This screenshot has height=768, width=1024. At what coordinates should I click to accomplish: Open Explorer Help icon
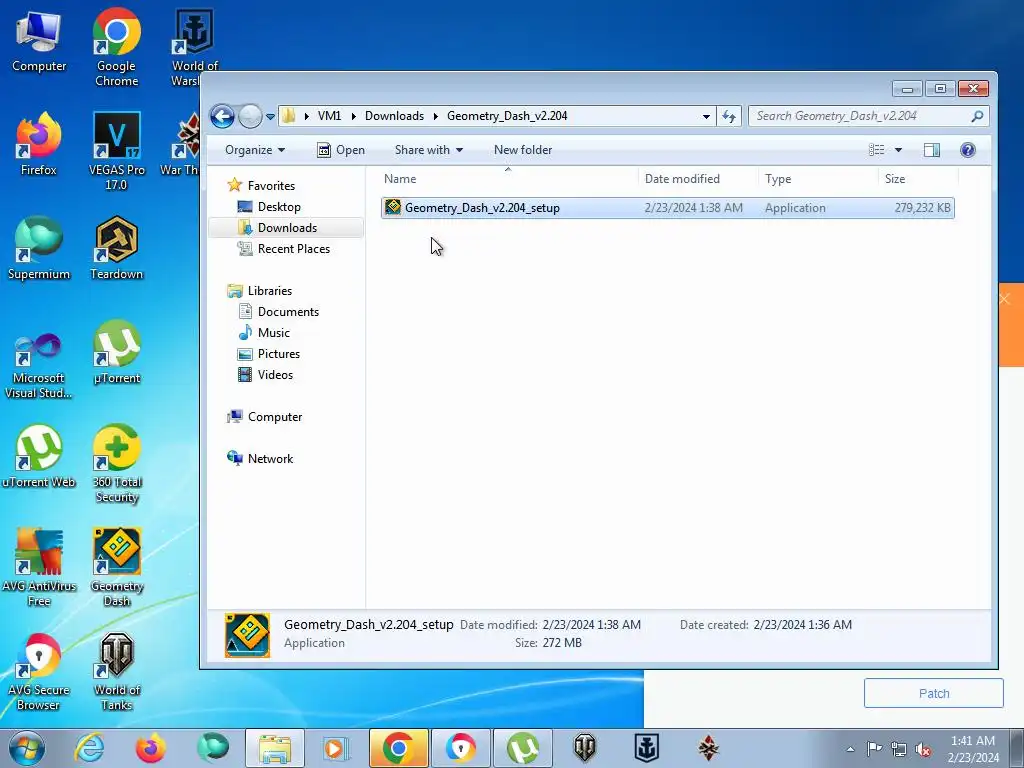pos(968,150)
